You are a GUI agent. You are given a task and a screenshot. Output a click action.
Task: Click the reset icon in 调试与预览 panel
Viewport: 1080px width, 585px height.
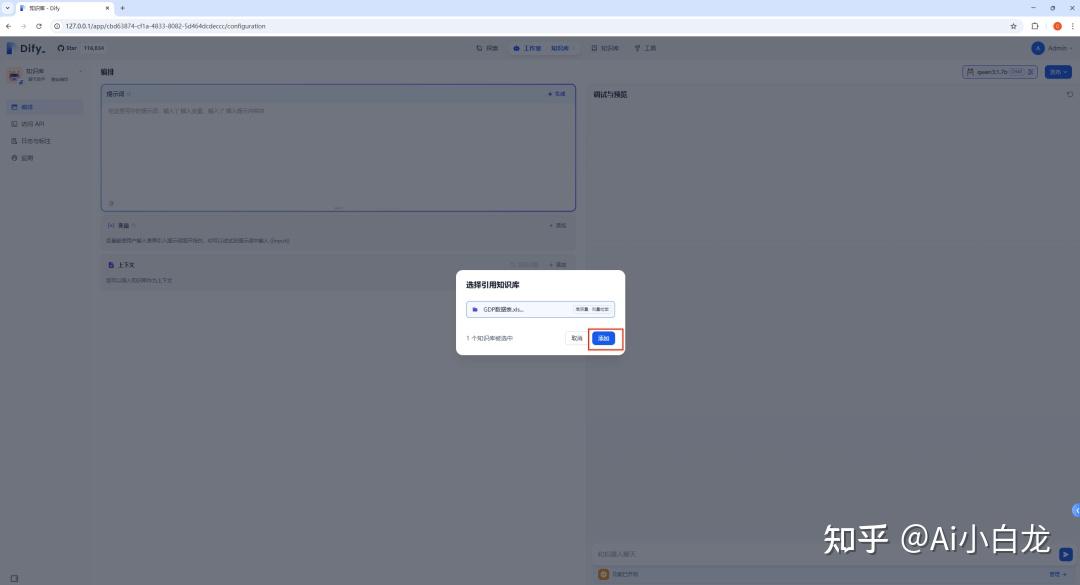(1069, 95)
